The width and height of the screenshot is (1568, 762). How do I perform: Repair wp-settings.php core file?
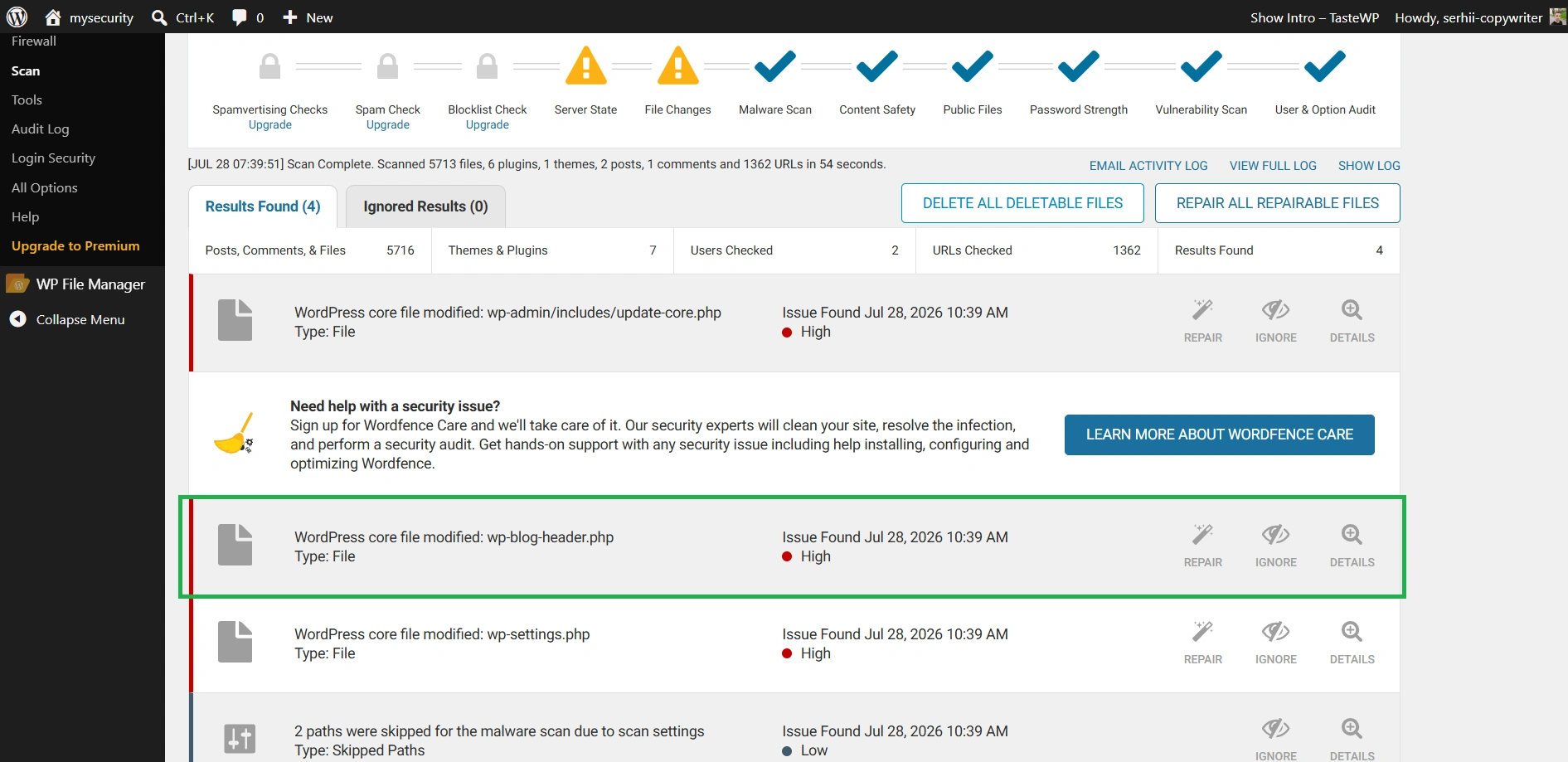[x=1203, y=643]
